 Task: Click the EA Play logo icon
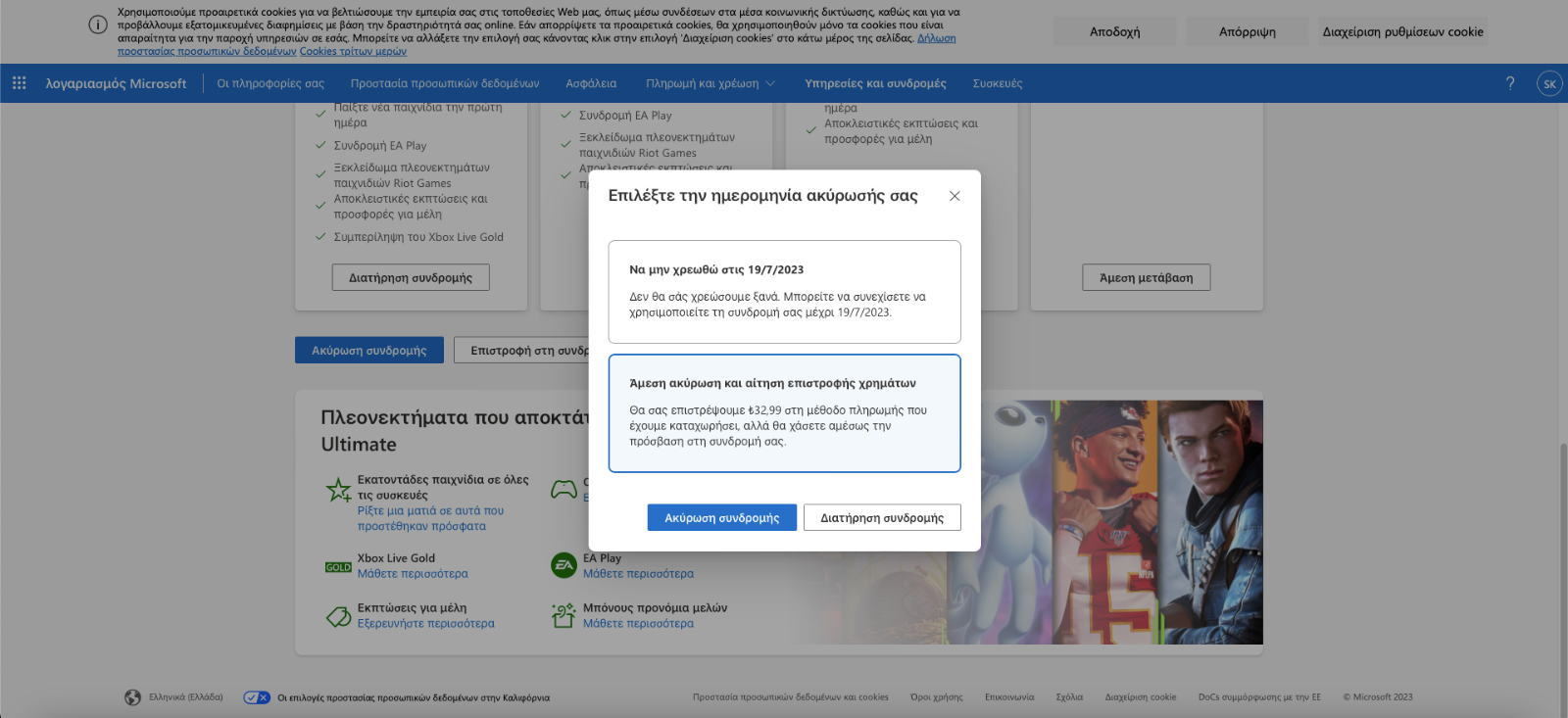click(x=563, y=565)
